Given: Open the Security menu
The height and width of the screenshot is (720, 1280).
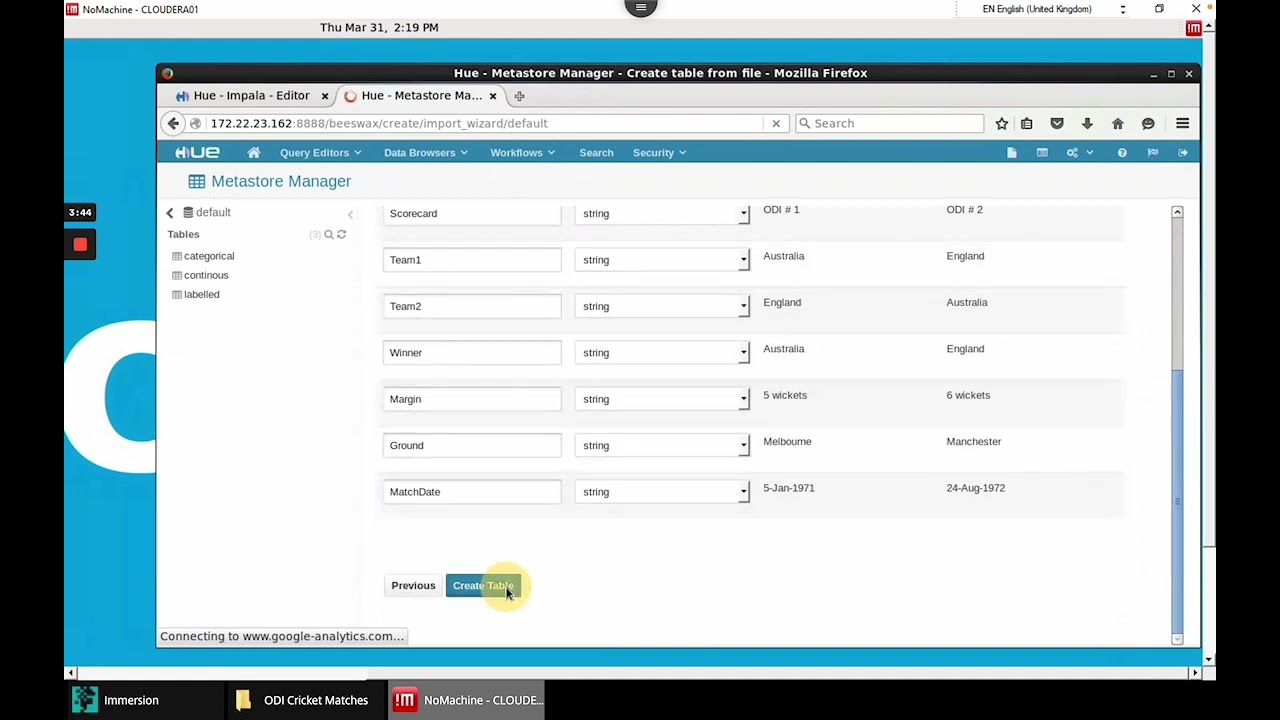Looking at the screenshot, I should [659, 152].
